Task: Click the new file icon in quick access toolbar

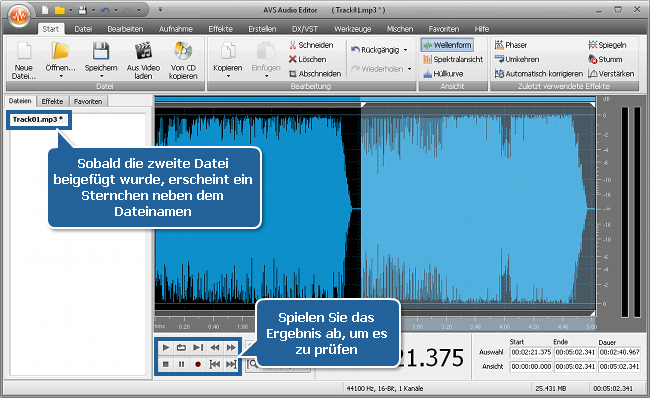Action: [x=45, y=10]
